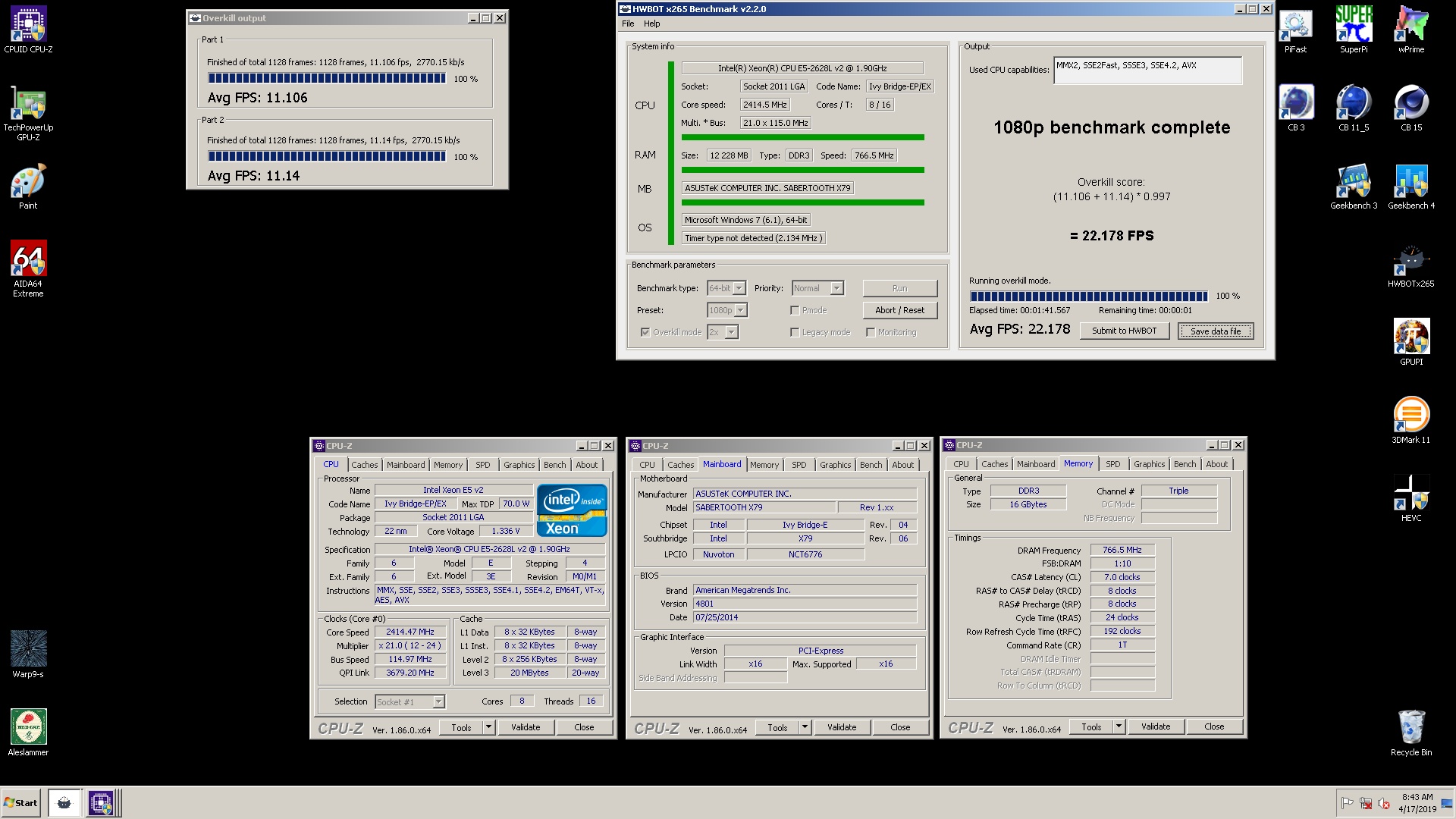Click Close in the Mainboard CPU-Z window
1456x819 pixels.
click(x=900, y=727)
